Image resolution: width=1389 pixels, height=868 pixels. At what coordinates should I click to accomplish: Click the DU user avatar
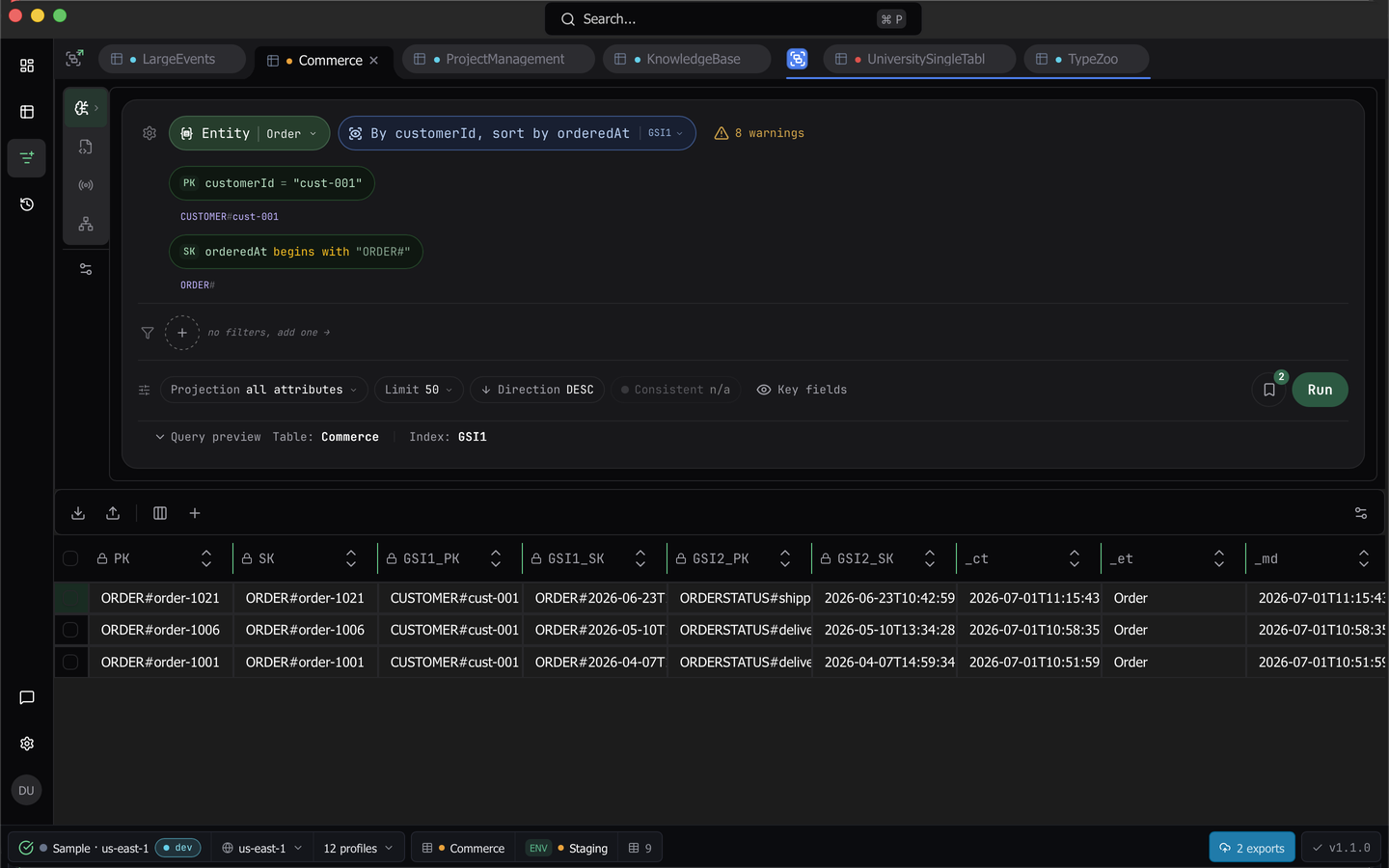click(26, 791)
